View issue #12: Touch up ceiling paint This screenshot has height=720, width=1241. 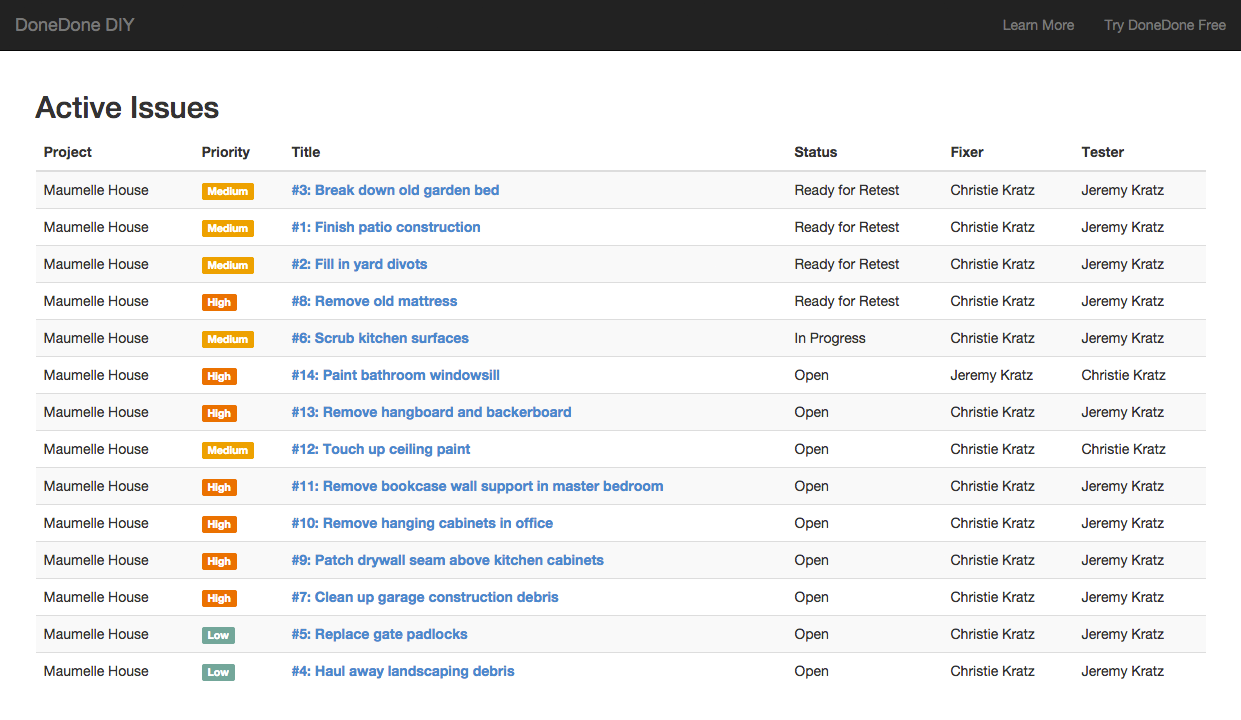(381, 449)
